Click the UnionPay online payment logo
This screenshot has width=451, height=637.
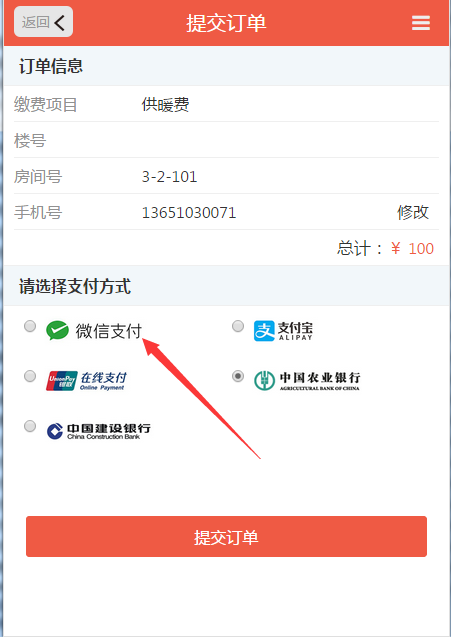point(86,381)
